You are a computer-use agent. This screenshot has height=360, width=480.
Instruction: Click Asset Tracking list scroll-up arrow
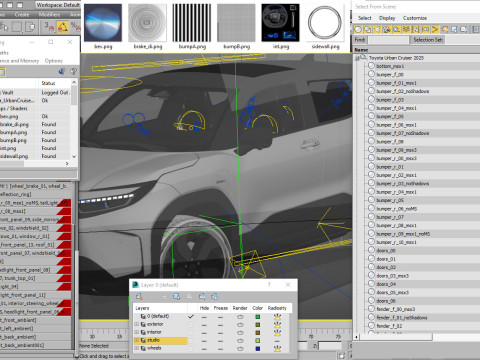pyautogui.click(x=74, y=82)
